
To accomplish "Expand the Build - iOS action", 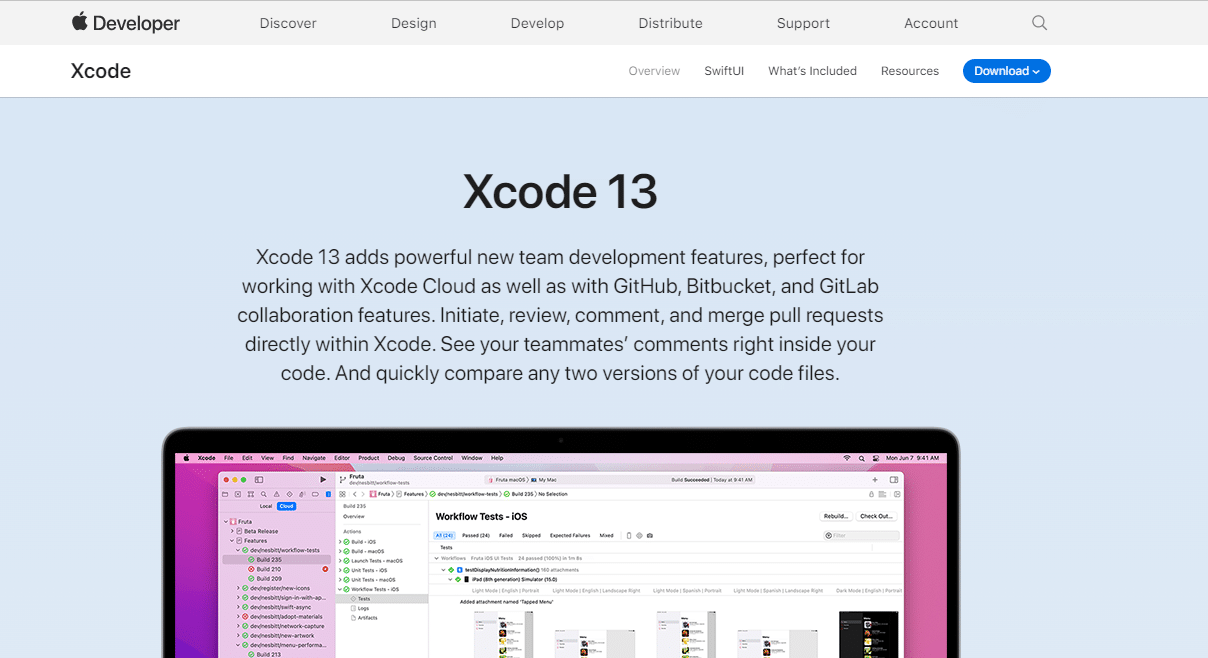I will [x=340, y=542].
